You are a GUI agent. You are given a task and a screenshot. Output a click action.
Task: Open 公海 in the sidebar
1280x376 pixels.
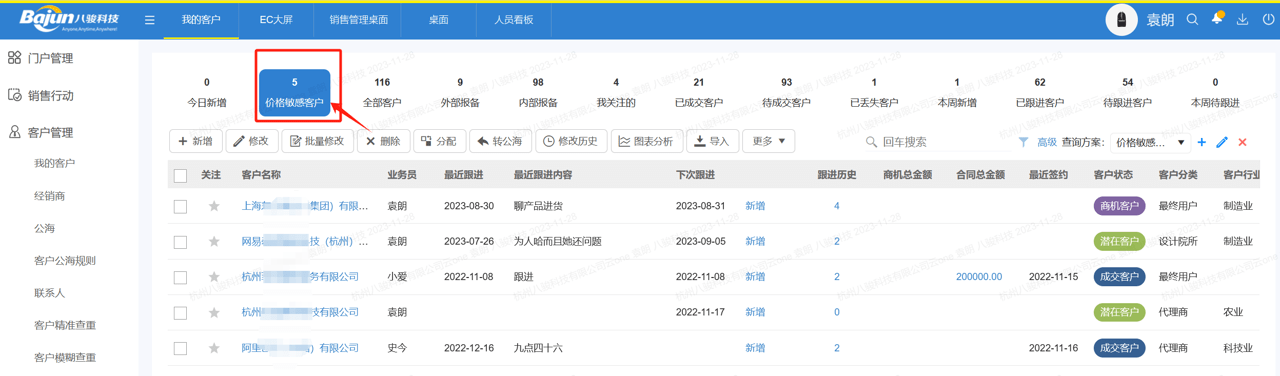click(x=45, y=228)
